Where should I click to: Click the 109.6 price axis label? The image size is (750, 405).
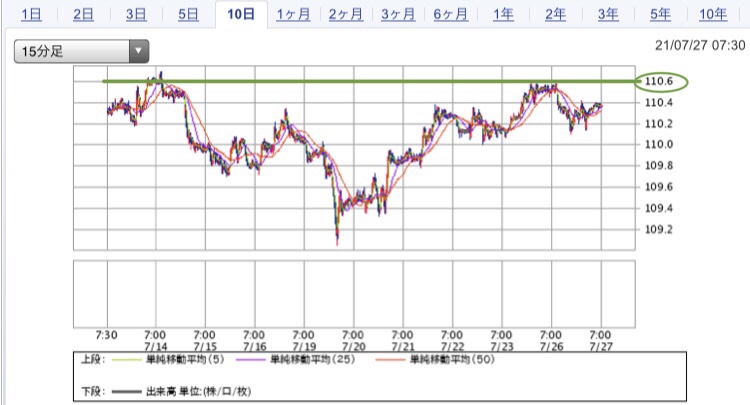tap(659, 187)
